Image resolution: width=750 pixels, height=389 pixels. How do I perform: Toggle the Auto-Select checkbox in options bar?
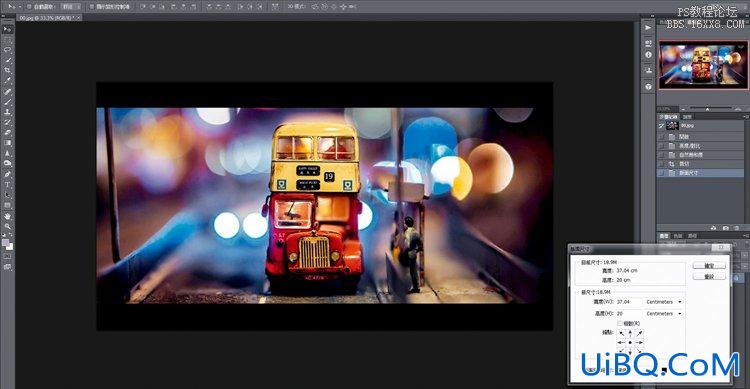[x=29, y=7]
